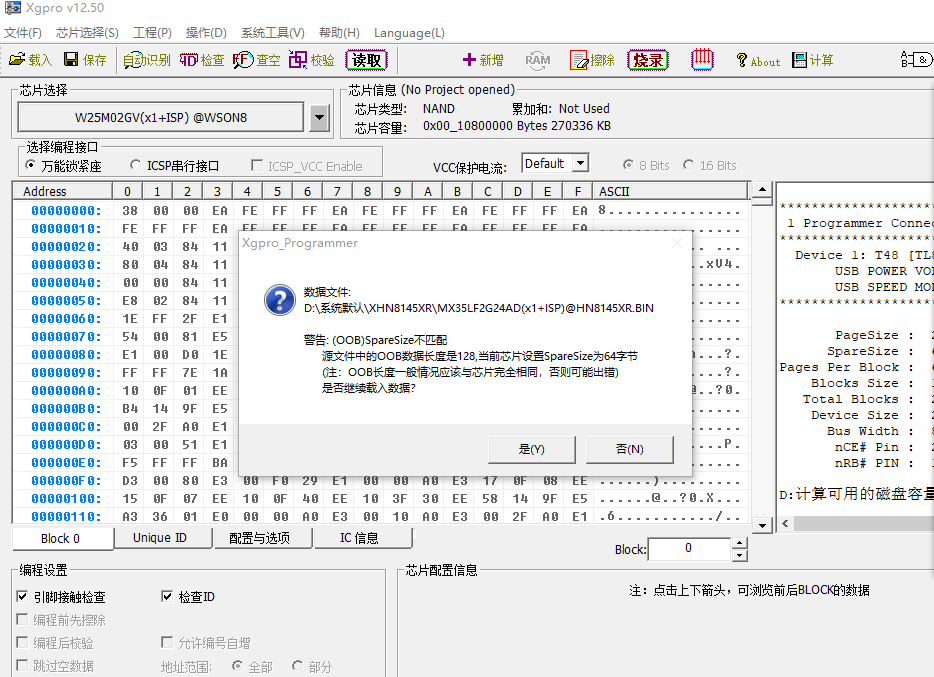Click 是(Y) to continue loading data
The width and height of the screenshot is (934, 677).
point(531,449)
